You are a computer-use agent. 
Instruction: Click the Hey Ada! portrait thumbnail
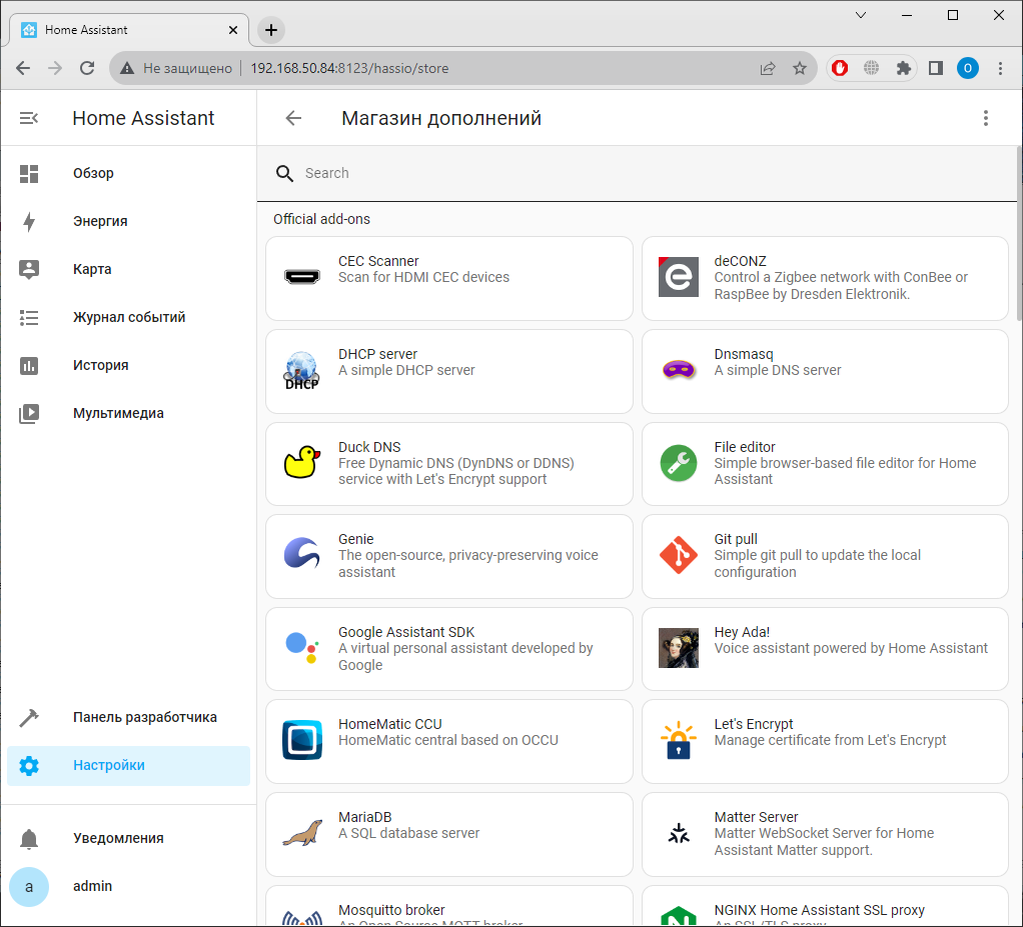pyautogui.click(x=679, y=648)
